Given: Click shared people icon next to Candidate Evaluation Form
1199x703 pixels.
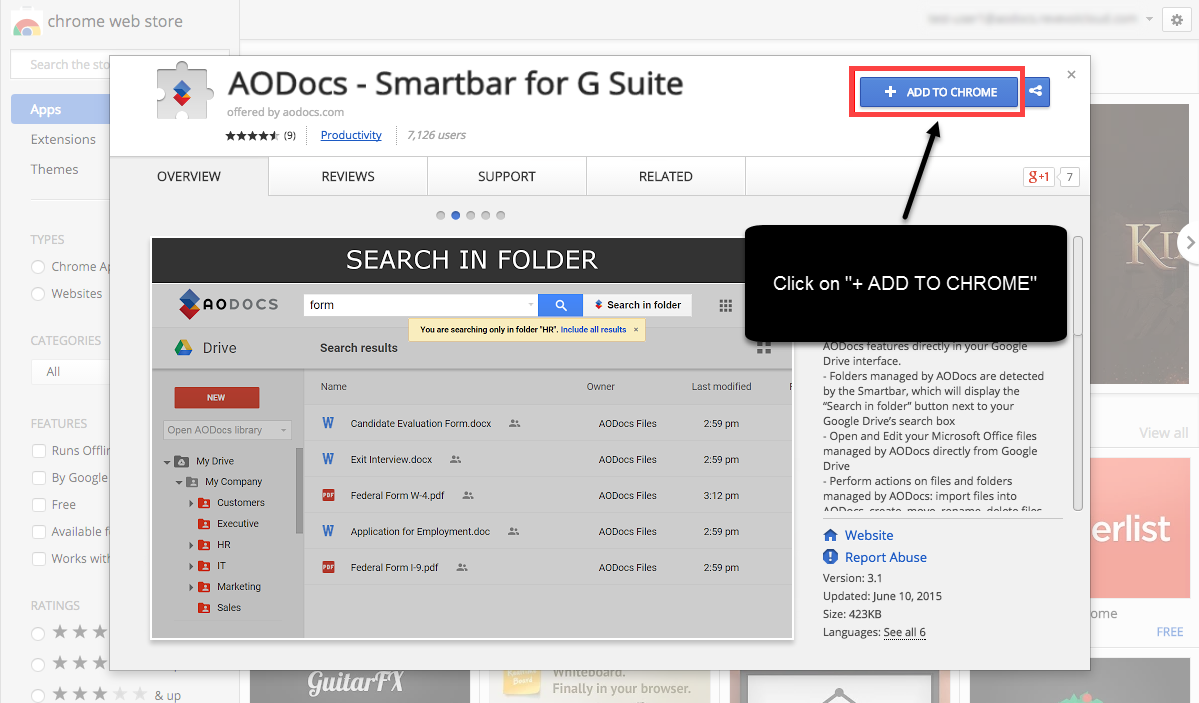Looking at the screenshot, I should tap(515, 423).
